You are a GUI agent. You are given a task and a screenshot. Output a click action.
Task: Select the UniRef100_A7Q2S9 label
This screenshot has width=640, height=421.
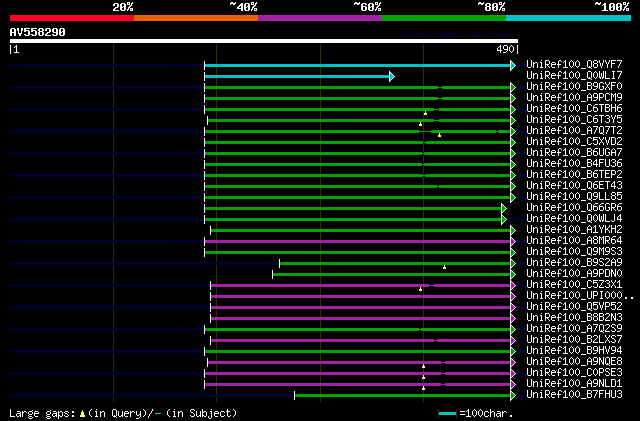(x=574, y=329)
